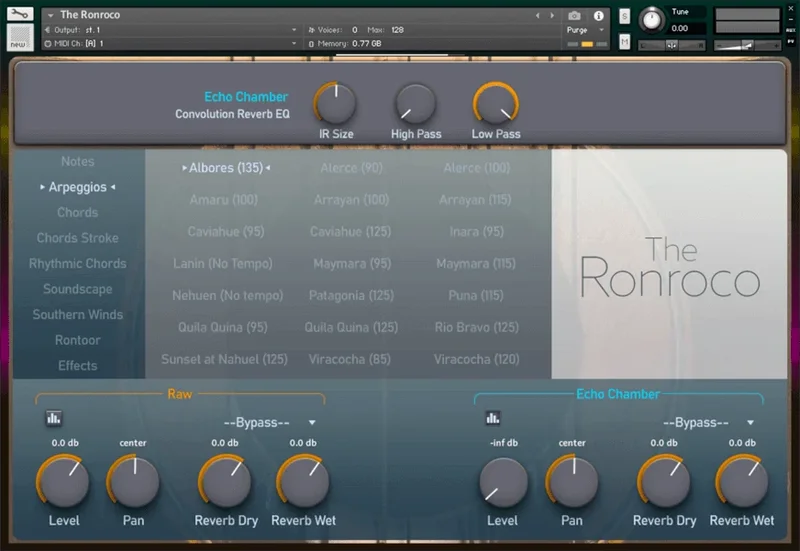Choose the Quila Quina (125) preset
This screenshot has height=551, width=800.
[x=351, y=328]
